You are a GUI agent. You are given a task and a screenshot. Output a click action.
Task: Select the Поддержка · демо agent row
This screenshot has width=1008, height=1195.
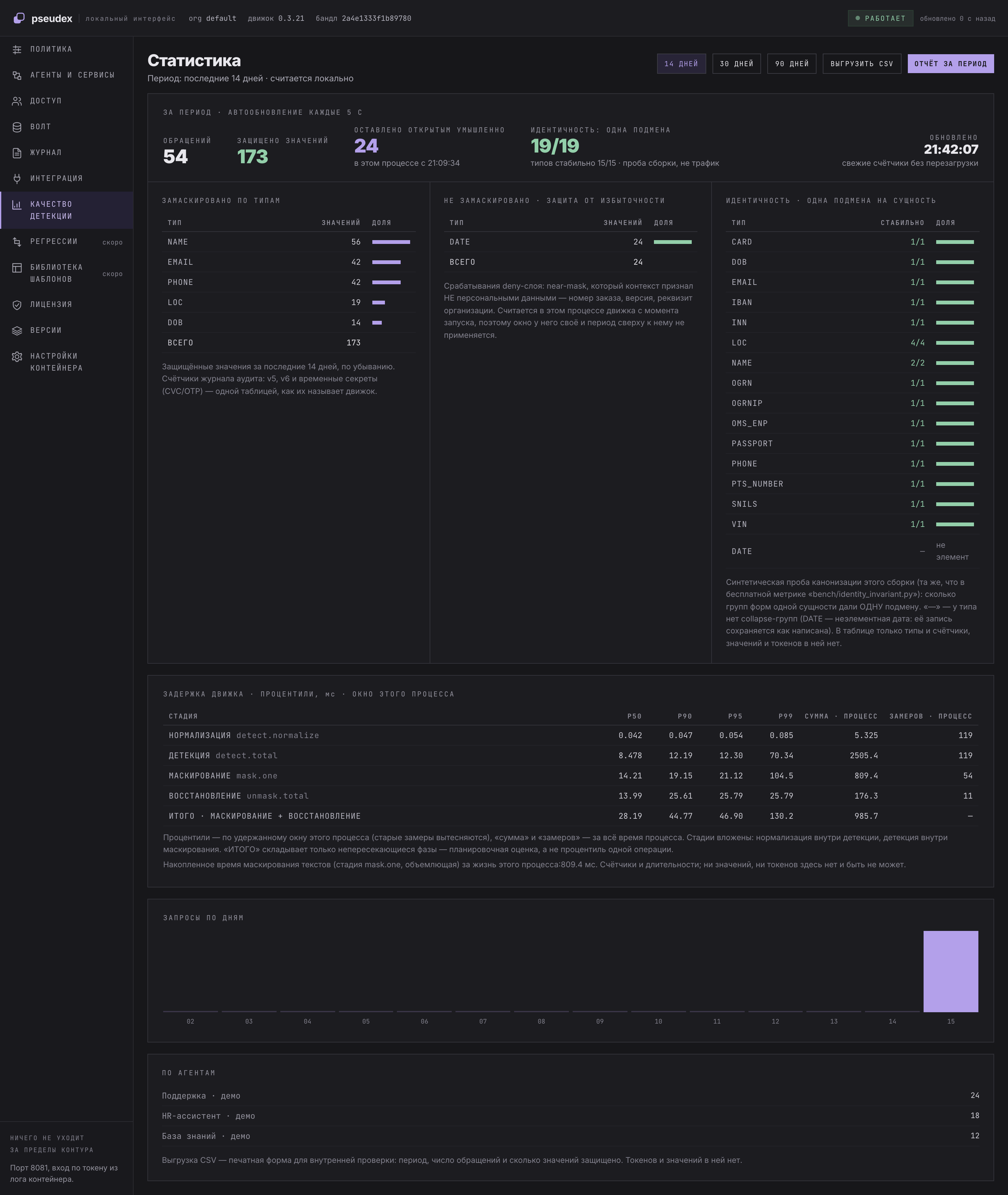(x=570, y=1095)
